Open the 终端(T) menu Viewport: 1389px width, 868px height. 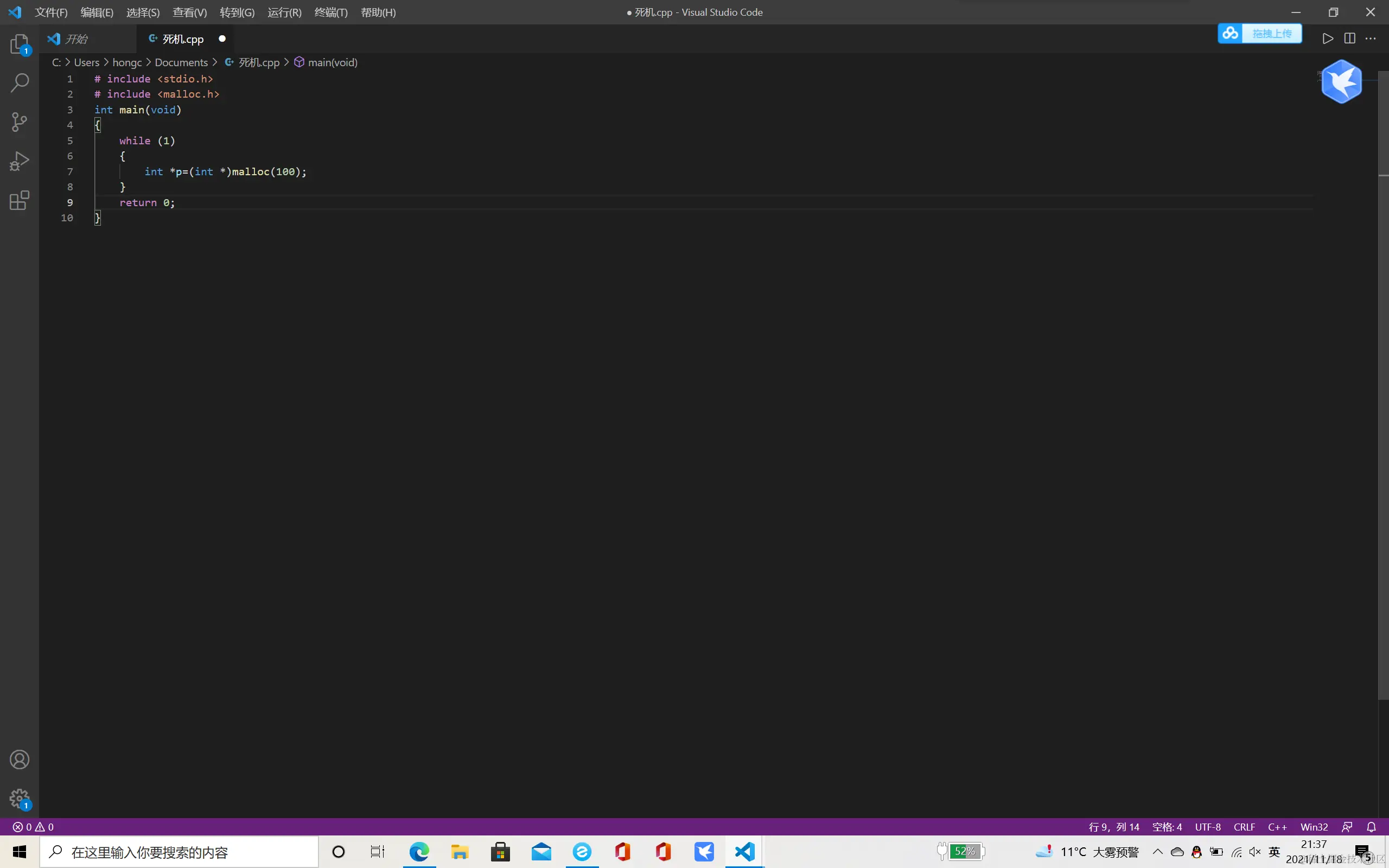tap(330, 12)
